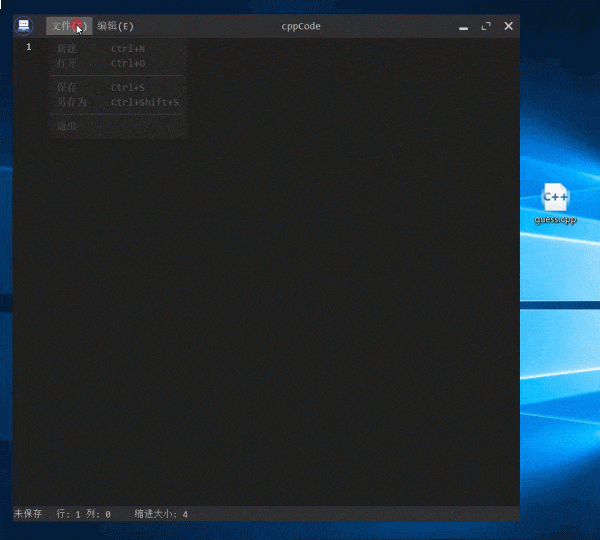Minimize the cppCode window
The height and width of the screenshot is (540, 600).
pos(464,26)
